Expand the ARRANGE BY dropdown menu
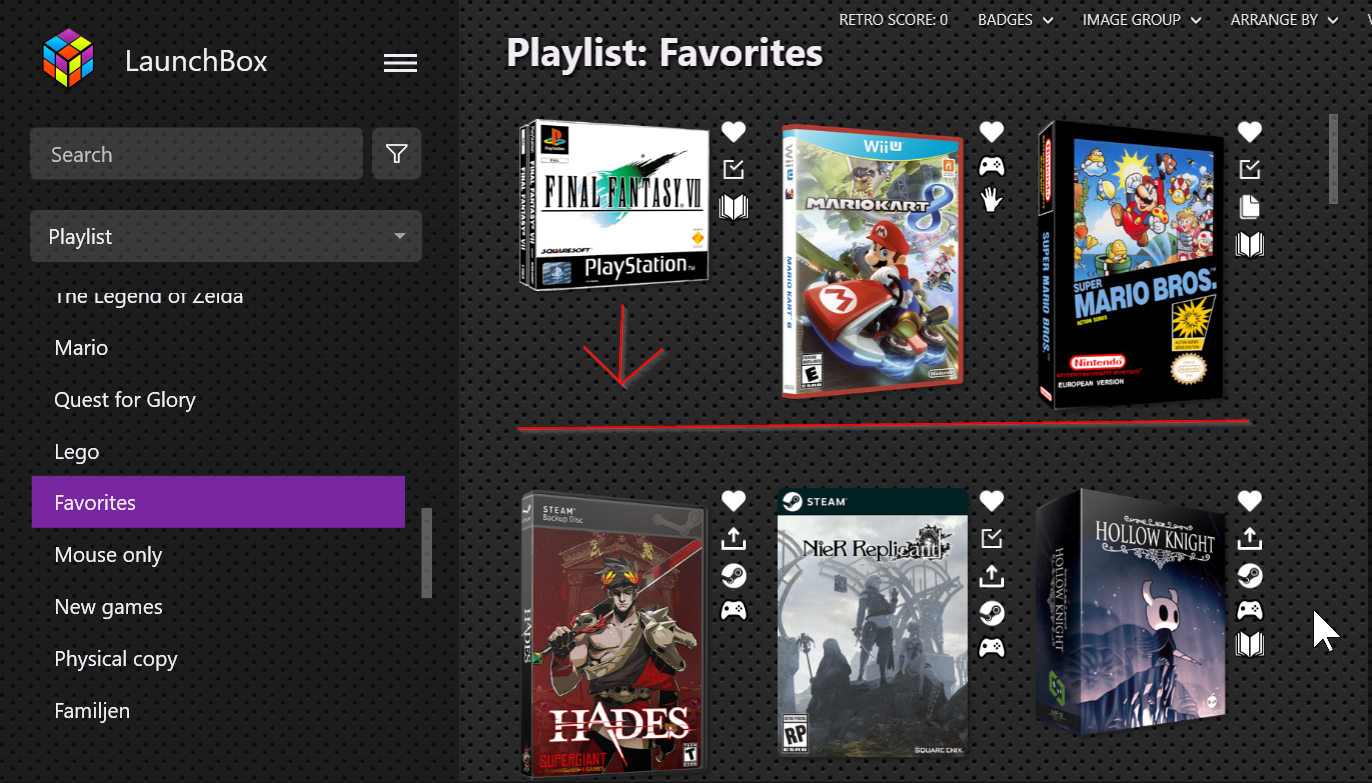This screenshot has width=1372, height=783. [1285, 19]
